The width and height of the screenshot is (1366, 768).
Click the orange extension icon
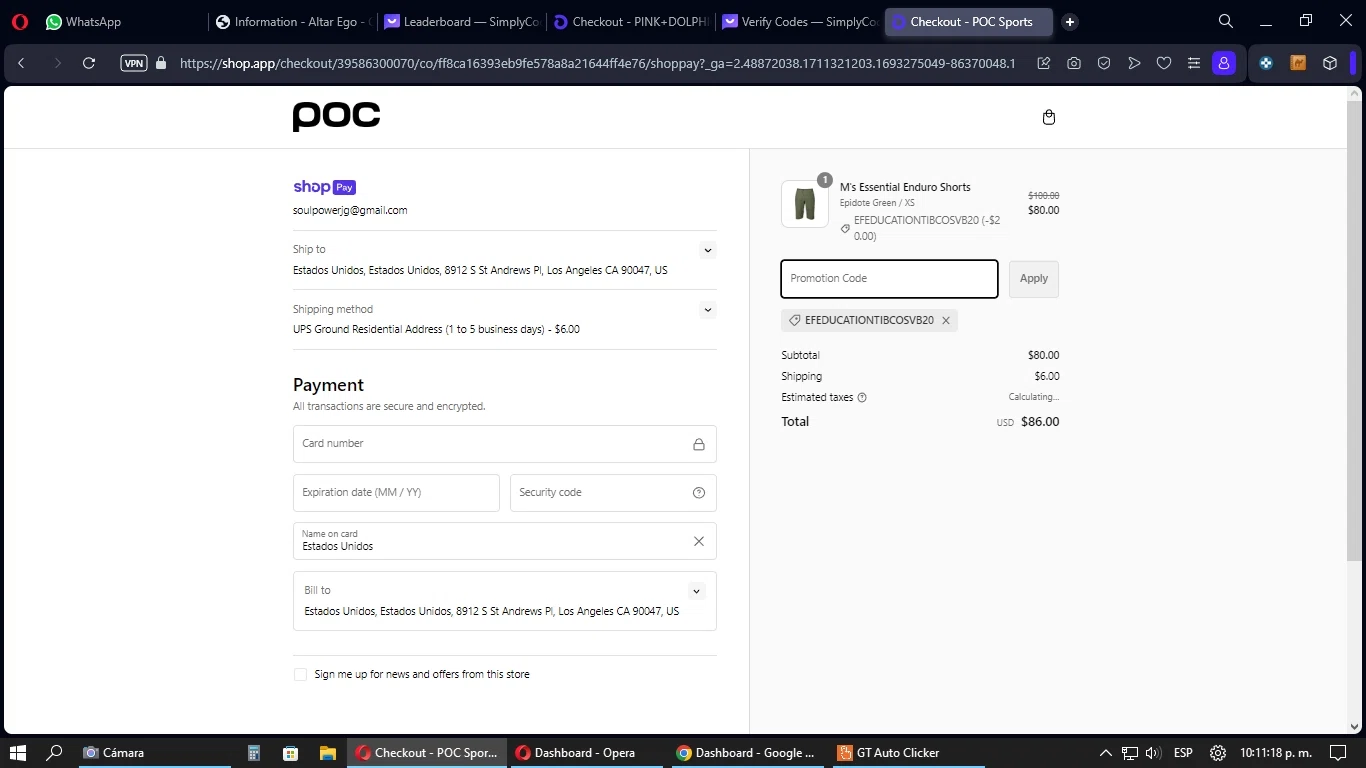[x=1298, y=63]
